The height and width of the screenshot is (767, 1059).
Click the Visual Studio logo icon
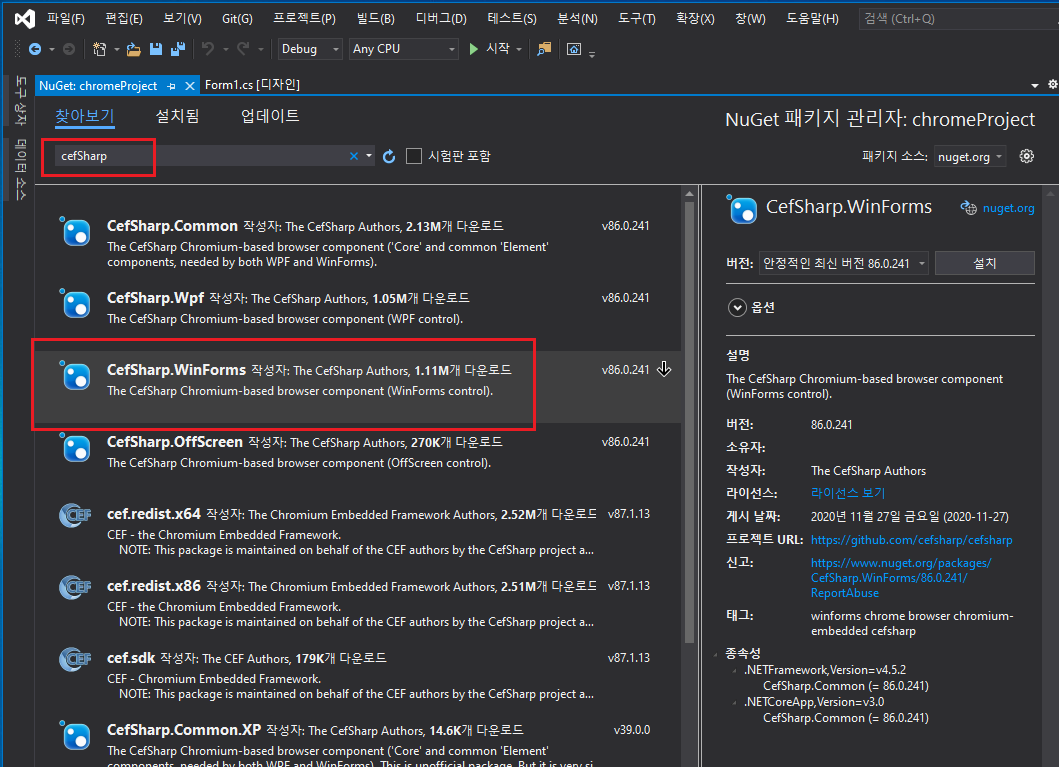point(25,18)
